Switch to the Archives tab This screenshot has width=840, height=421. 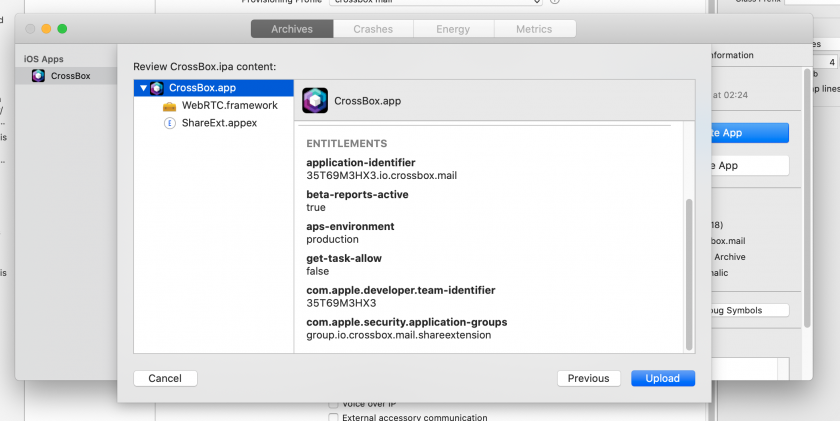point(292,29)
